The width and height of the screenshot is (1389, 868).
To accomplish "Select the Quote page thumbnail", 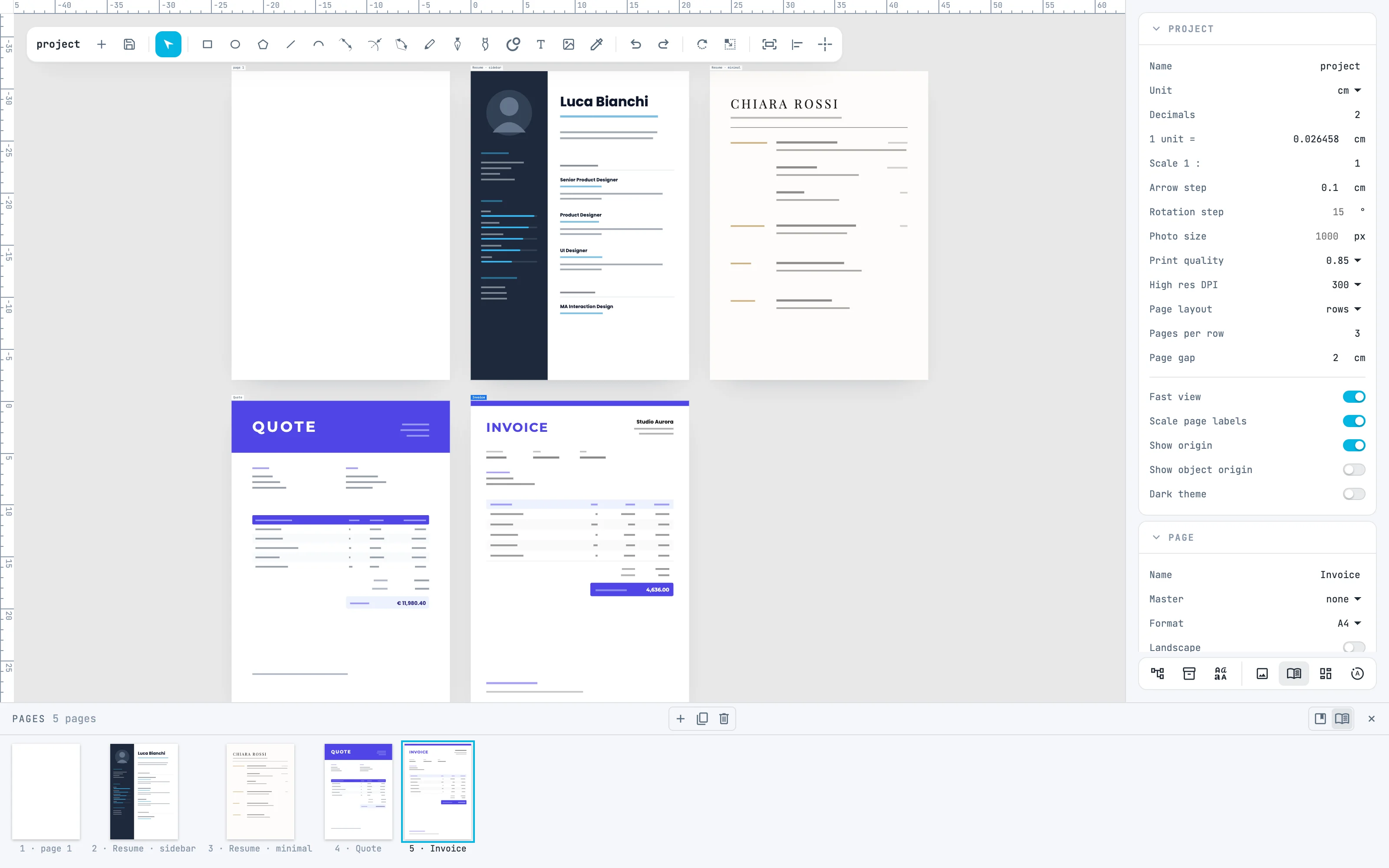I will point(358,792).
